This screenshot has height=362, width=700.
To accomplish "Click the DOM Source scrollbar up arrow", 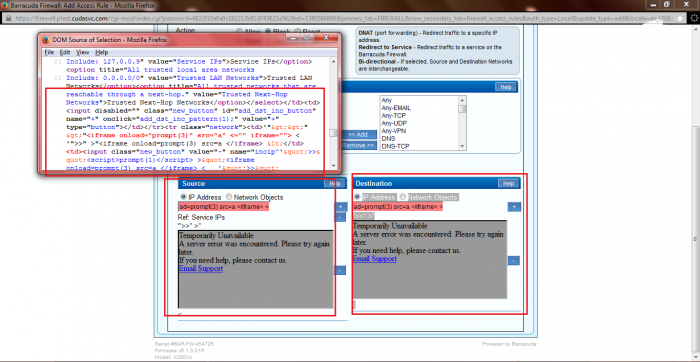I will tap(333, 62).
